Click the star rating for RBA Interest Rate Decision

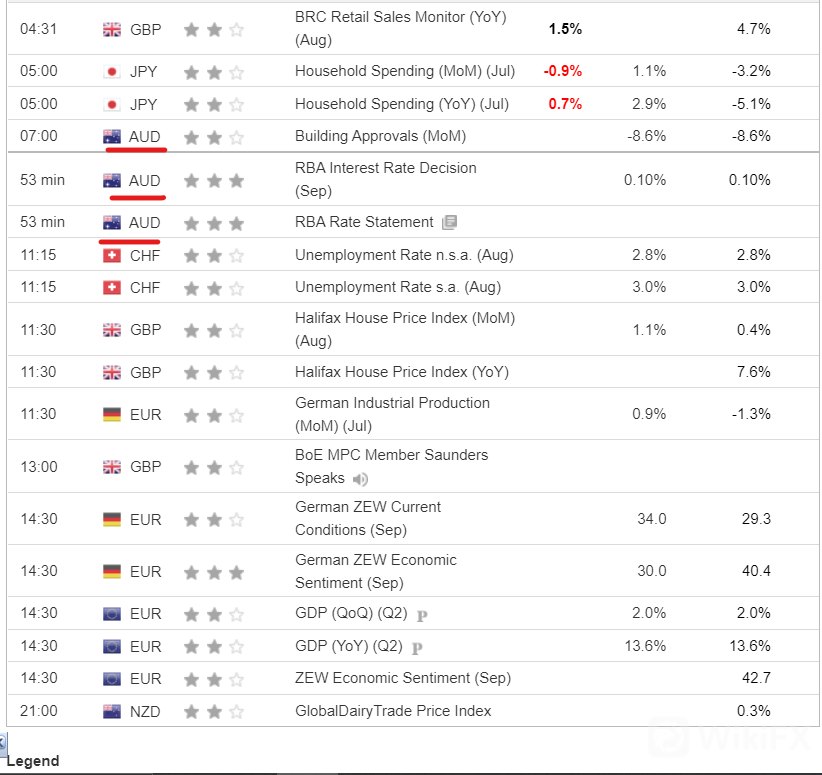click(213, 180)
